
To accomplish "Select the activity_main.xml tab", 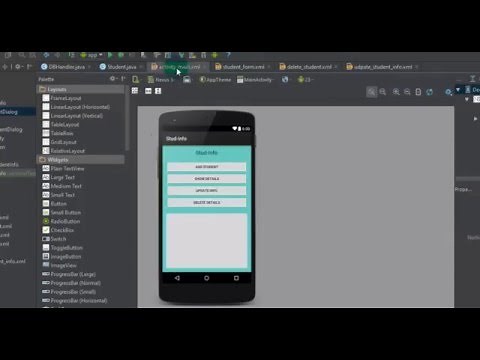I will coord(176,67).
